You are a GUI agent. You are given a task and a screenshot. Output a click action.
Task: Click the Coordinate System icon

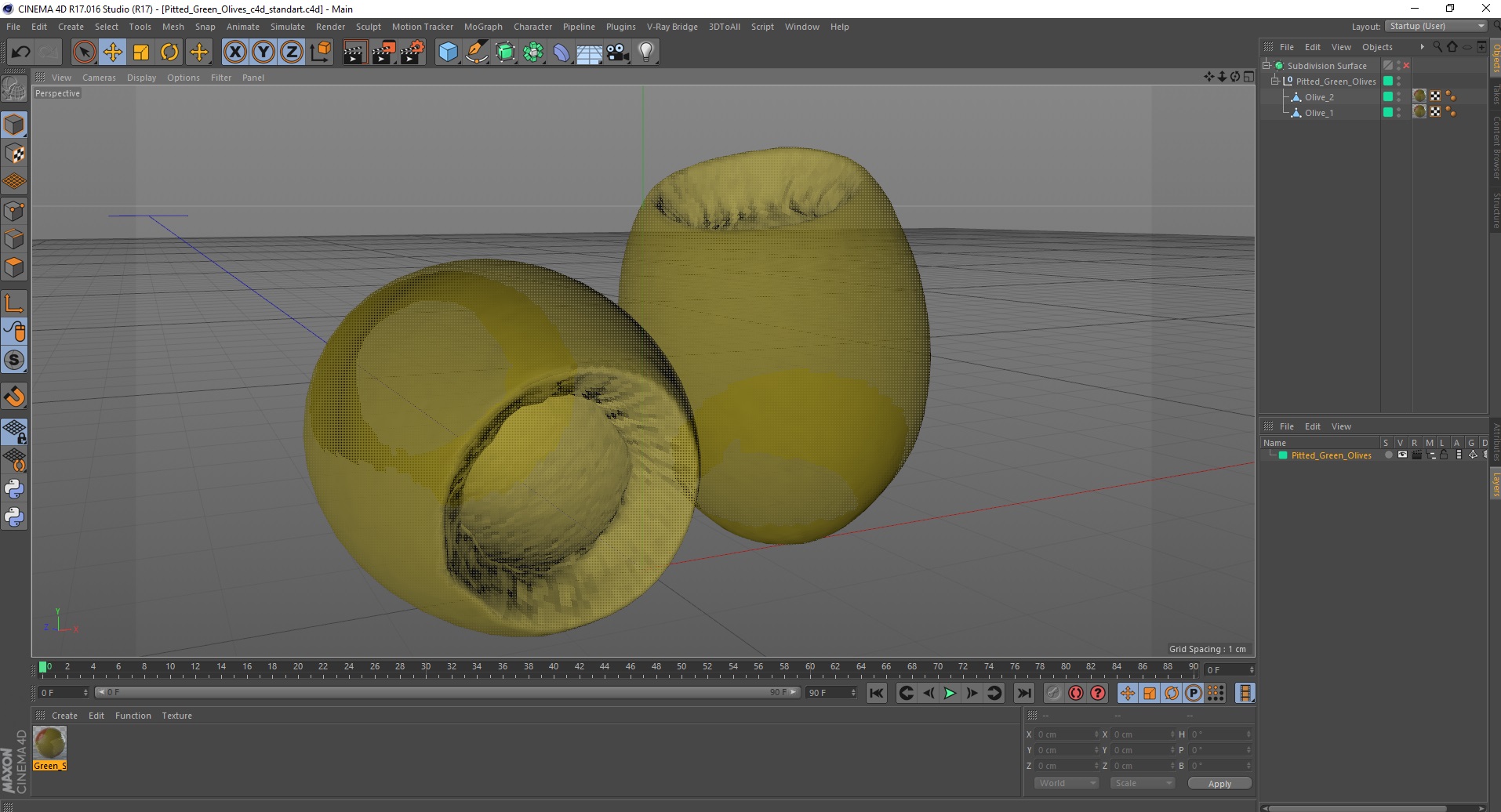[x=320, y=53]
